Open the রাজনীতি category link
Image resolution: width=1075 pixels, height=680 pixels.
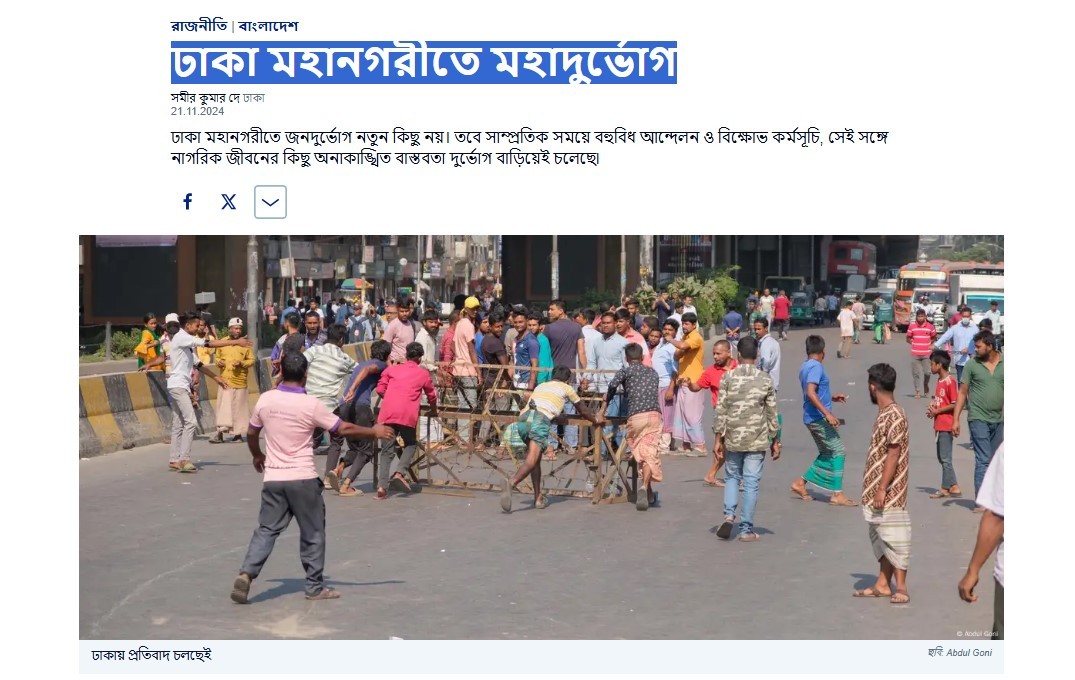[x=199, y=26]
